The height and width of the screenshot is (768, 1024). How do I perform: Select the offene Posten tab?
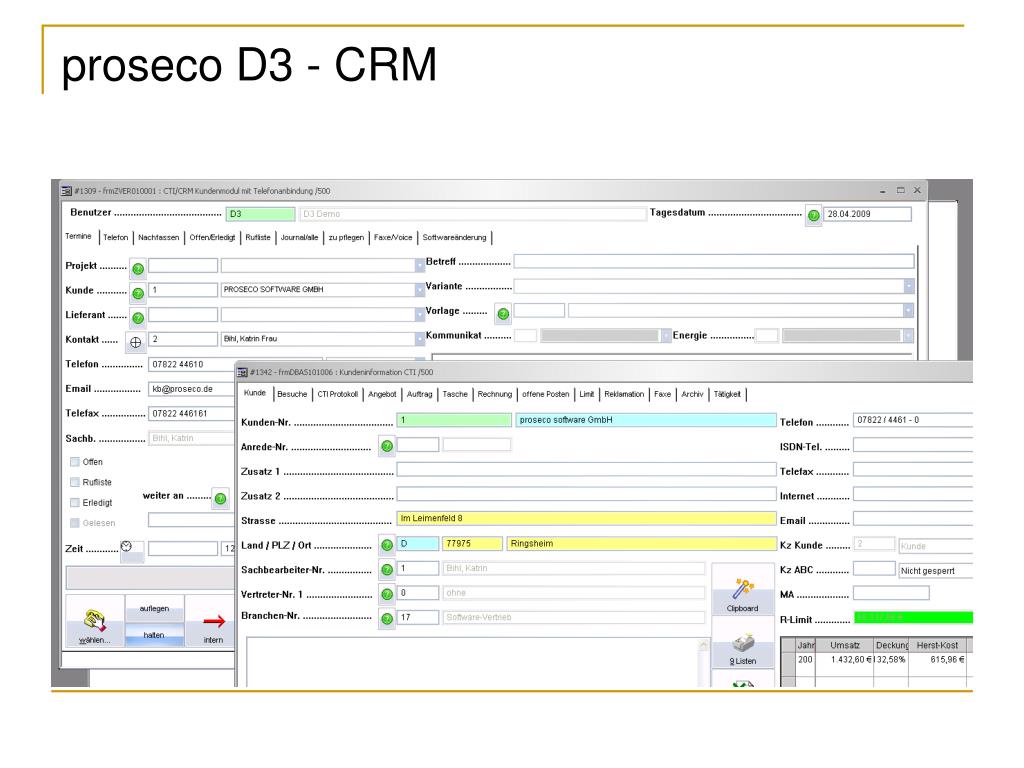tap(545, 394)
